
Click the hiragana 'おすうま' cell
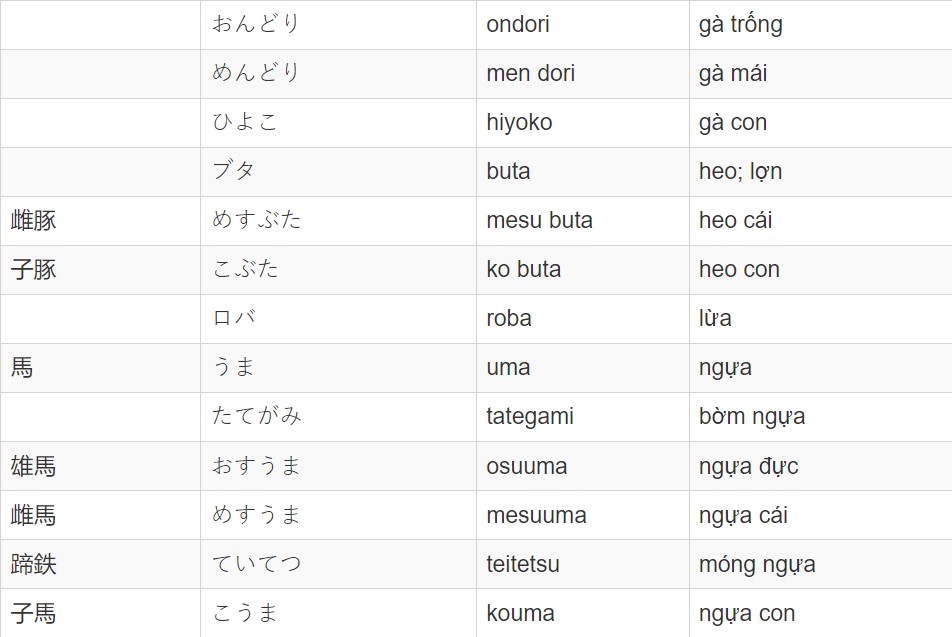point(338,466)
